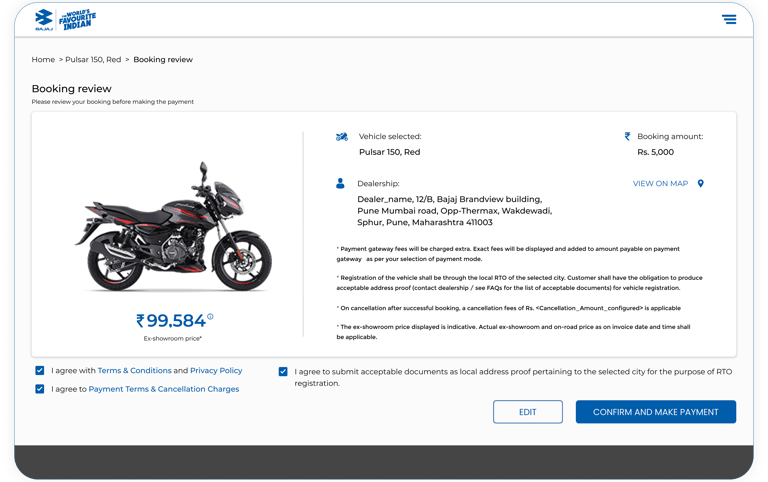Open the Pulsar 150, Red breadcrumb
The image size is (768, 482).
click(x=93, y=59)
